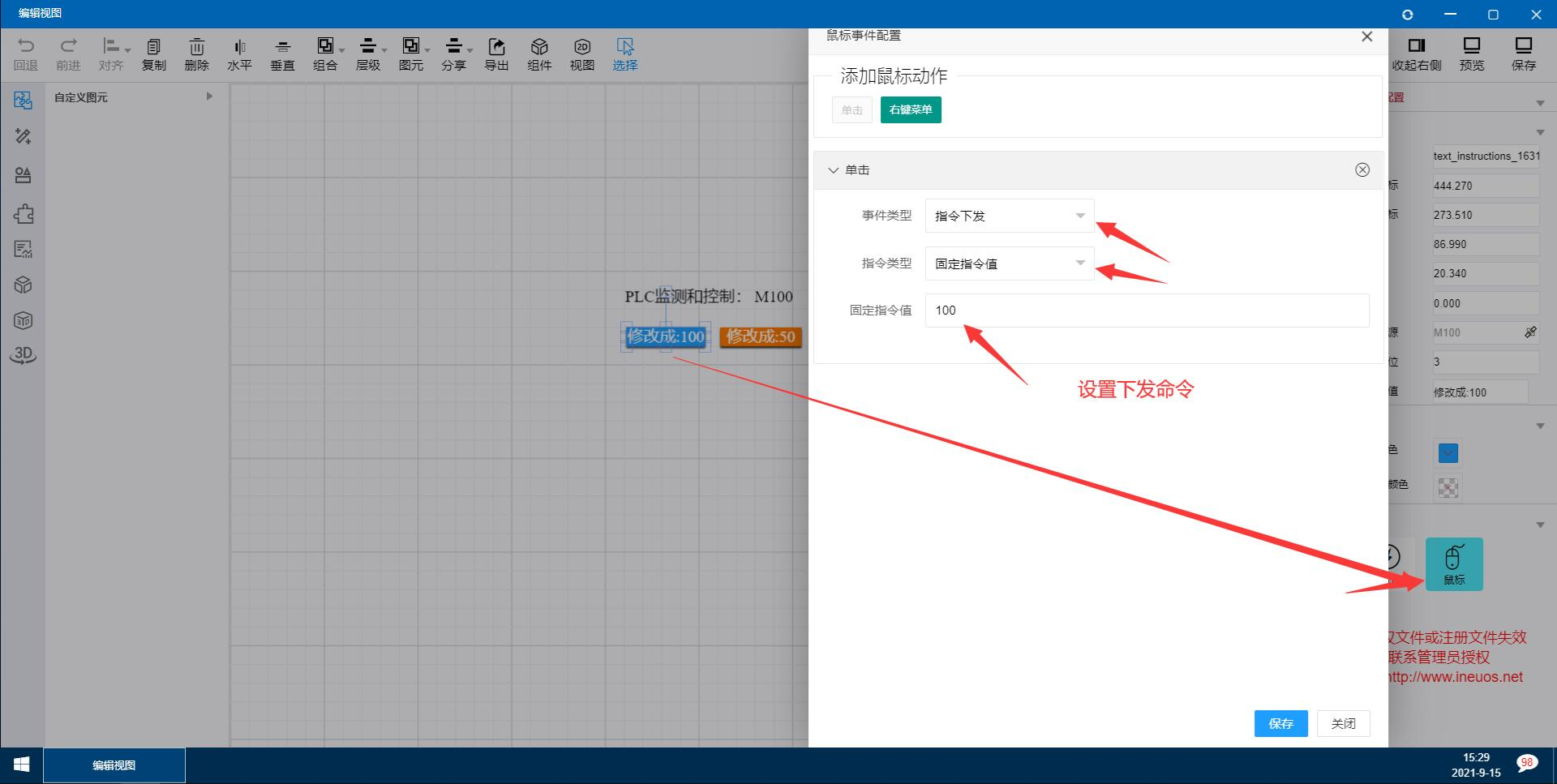This screenshot has height=784, width=1557.
Task: Click the 关闭 button in dialog
Action: point(1343,723)
